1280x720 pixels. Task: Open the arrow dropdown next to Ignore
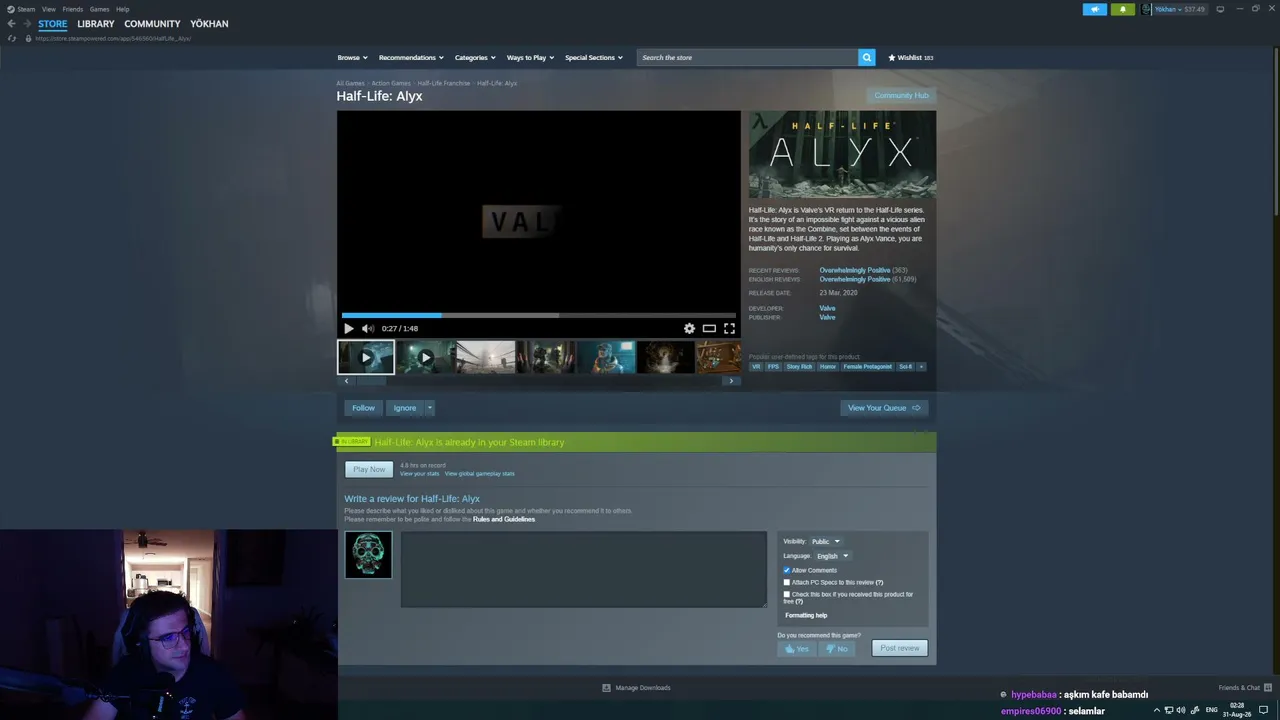pos(429,408)
